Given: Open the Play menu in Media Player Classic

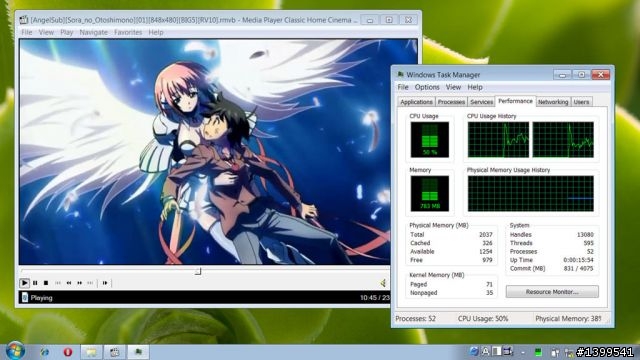Looking at the screenshot, I should point(67,32).
